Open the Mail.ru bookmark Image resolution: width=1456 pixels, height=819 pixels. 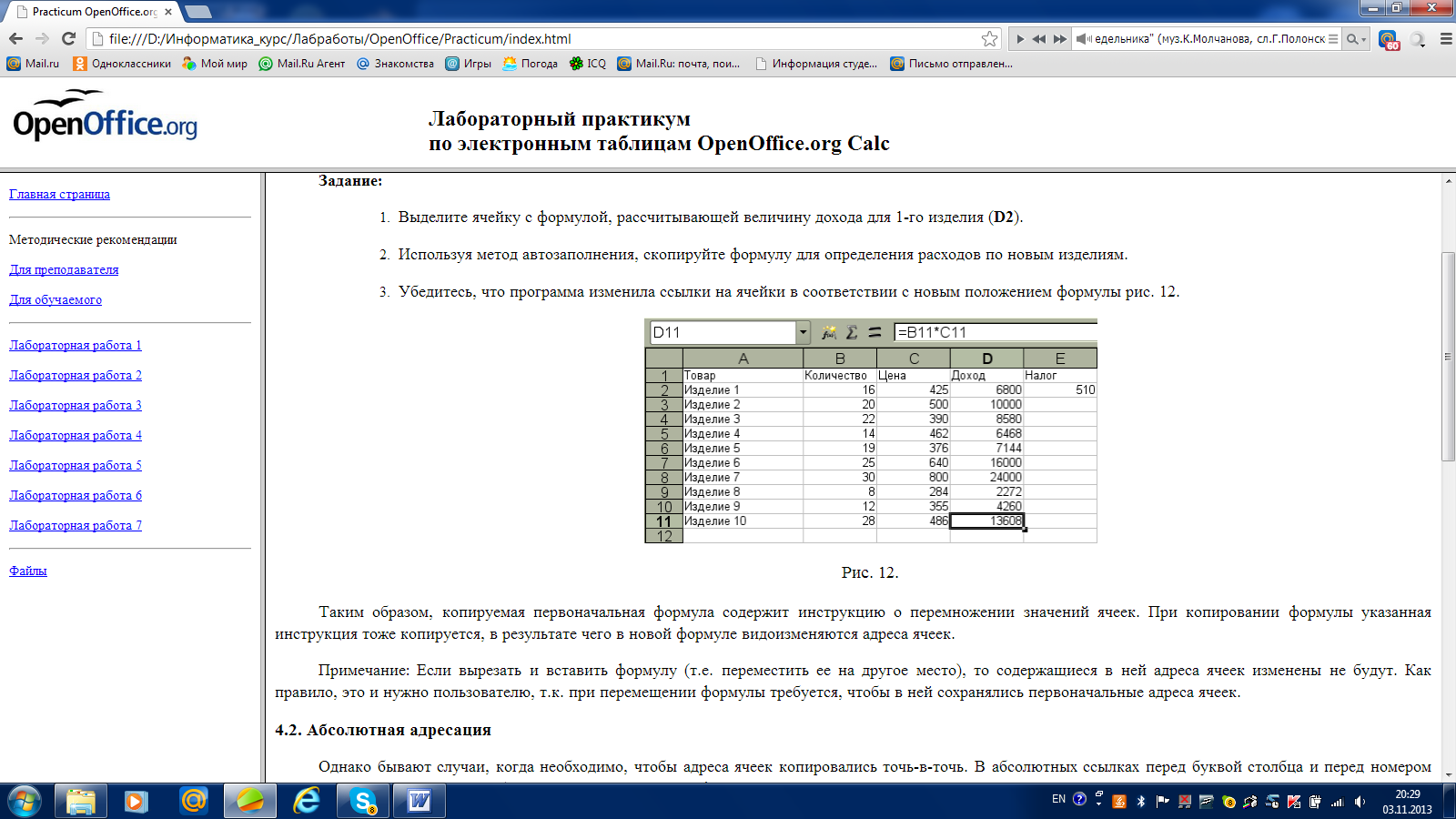(33, 64)
